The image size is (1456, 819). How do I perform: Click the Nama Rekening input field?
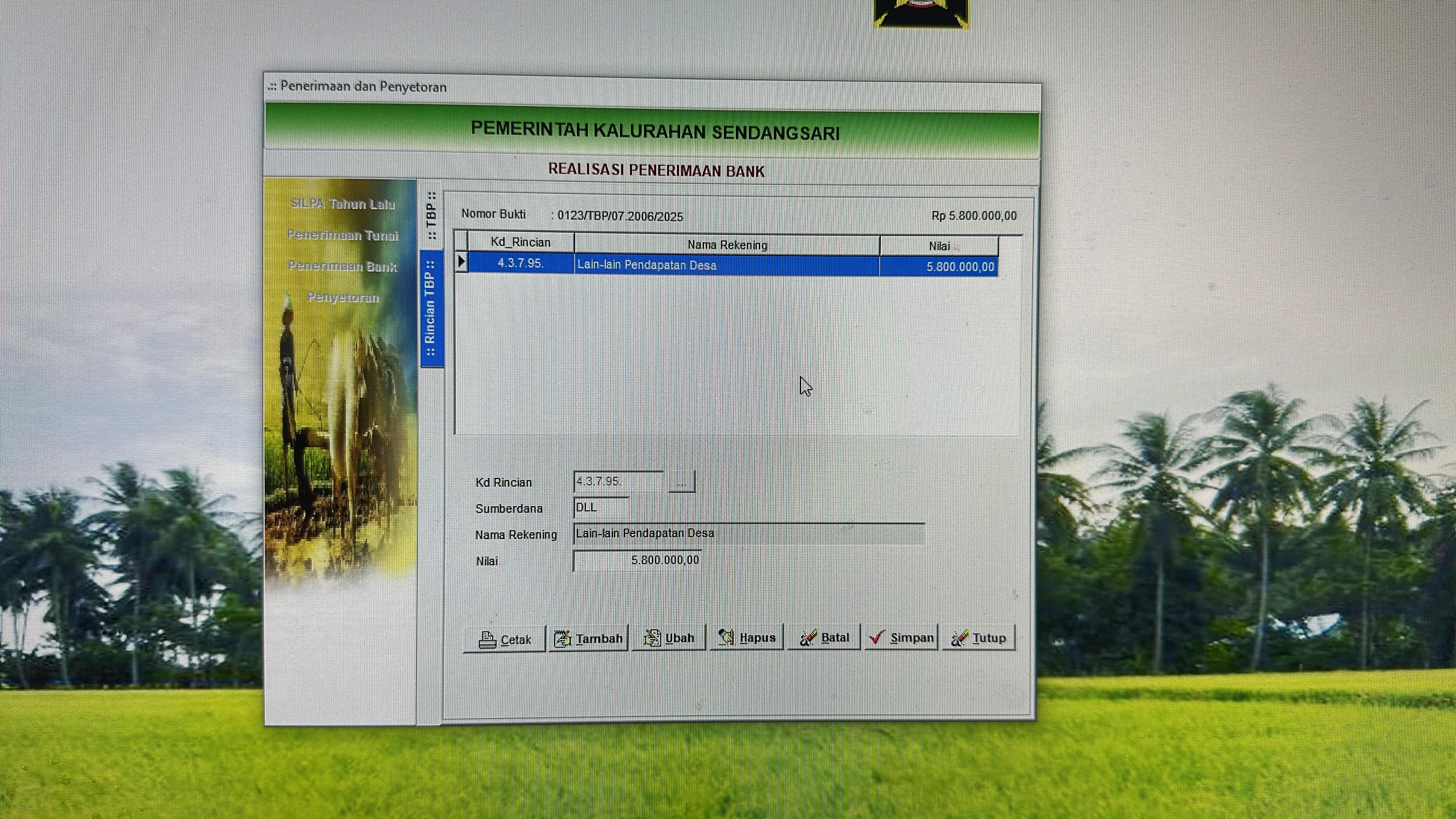tap(750, 533)
